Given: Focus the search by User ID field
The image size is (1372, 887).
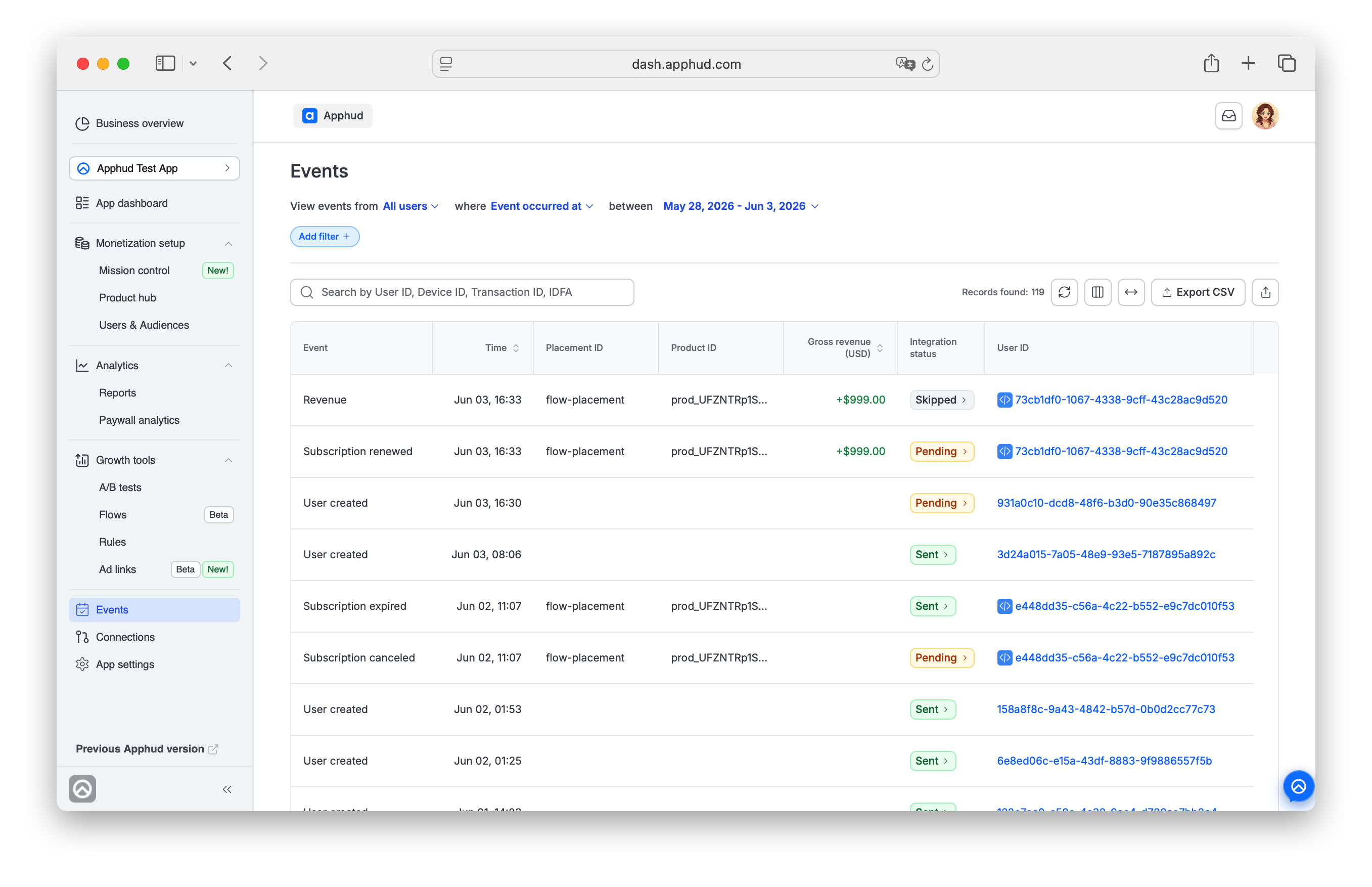Looking at the screenshot, I should (462, 292).
